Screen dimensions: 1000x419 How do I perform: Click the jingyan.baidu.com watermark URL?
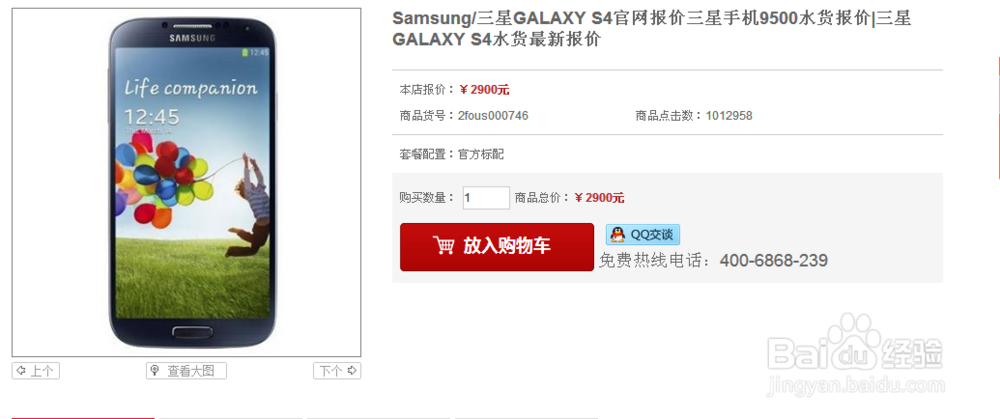[x=856, y=386]
